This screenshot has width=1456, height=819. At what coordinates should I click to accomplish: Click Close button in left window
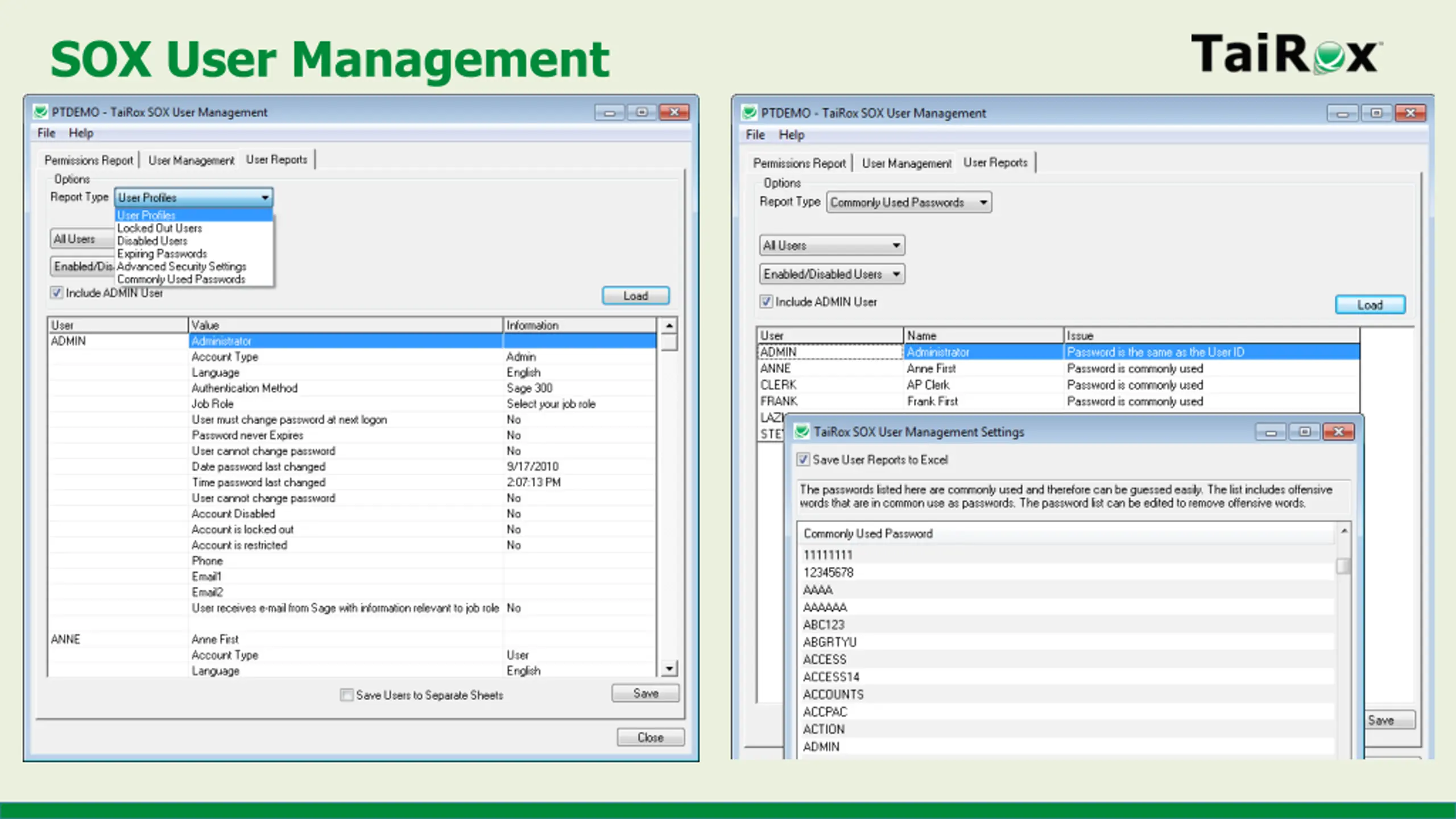click(x=651, y=737)
